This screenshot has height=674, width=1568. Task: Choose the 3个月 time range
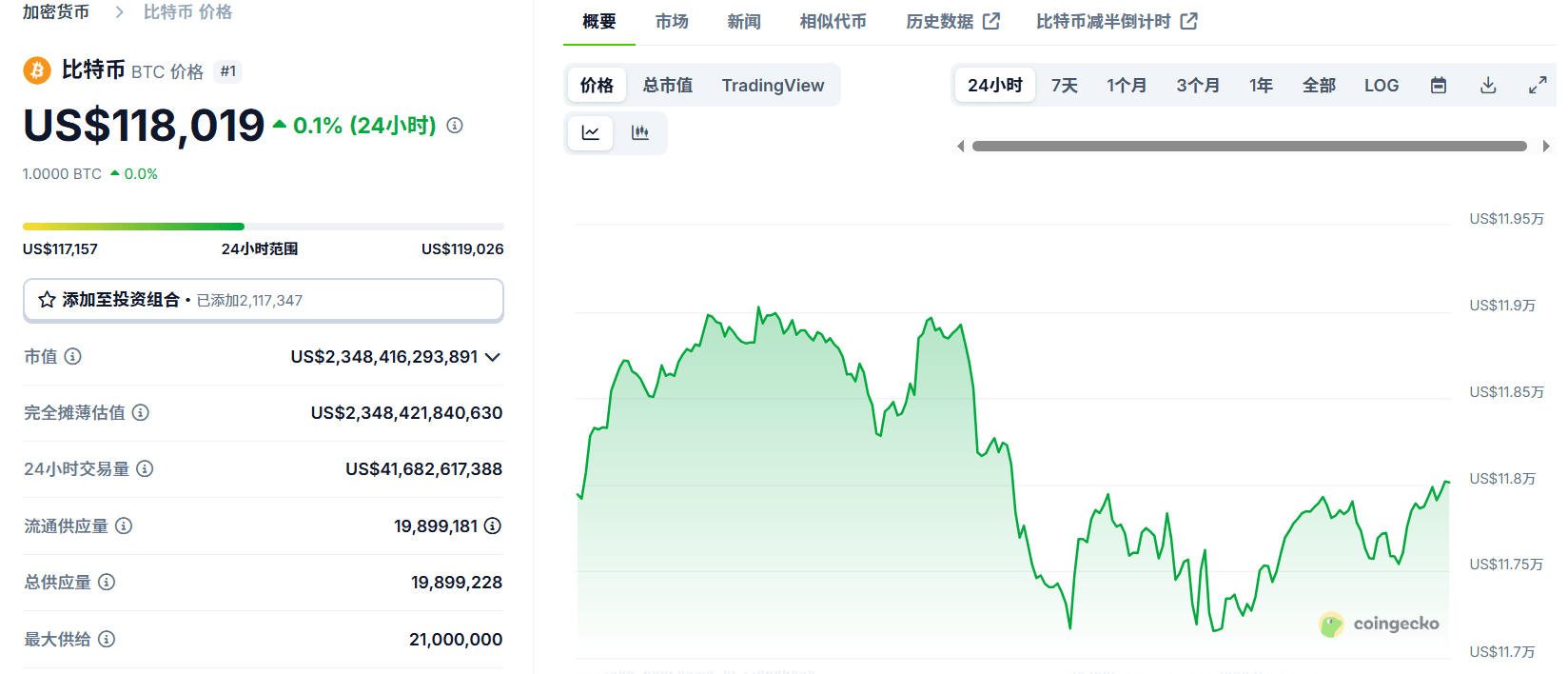(x=1198, y=86)
